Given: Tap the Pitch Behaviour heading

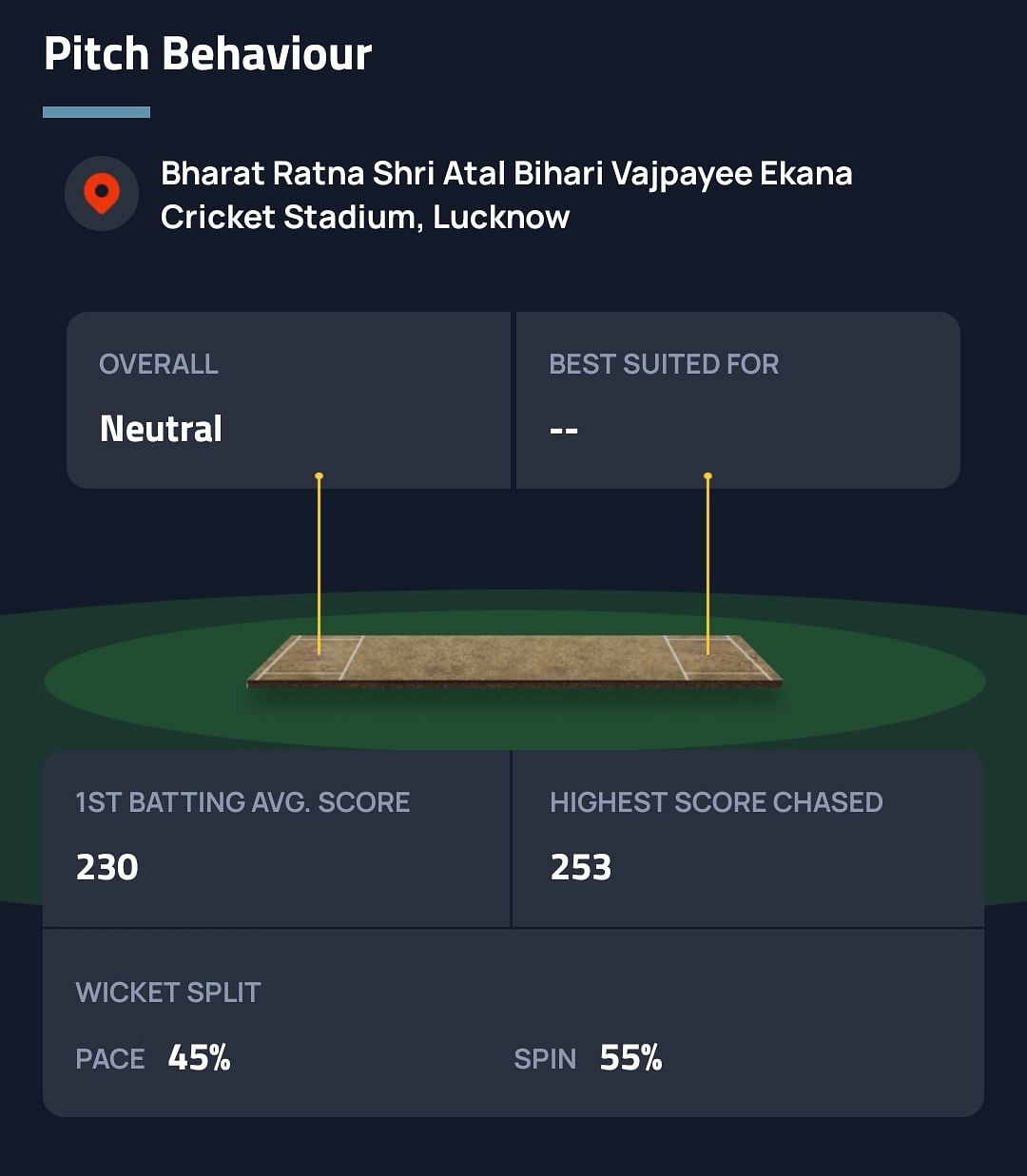Looking at the screenshot, I should 207,54.
